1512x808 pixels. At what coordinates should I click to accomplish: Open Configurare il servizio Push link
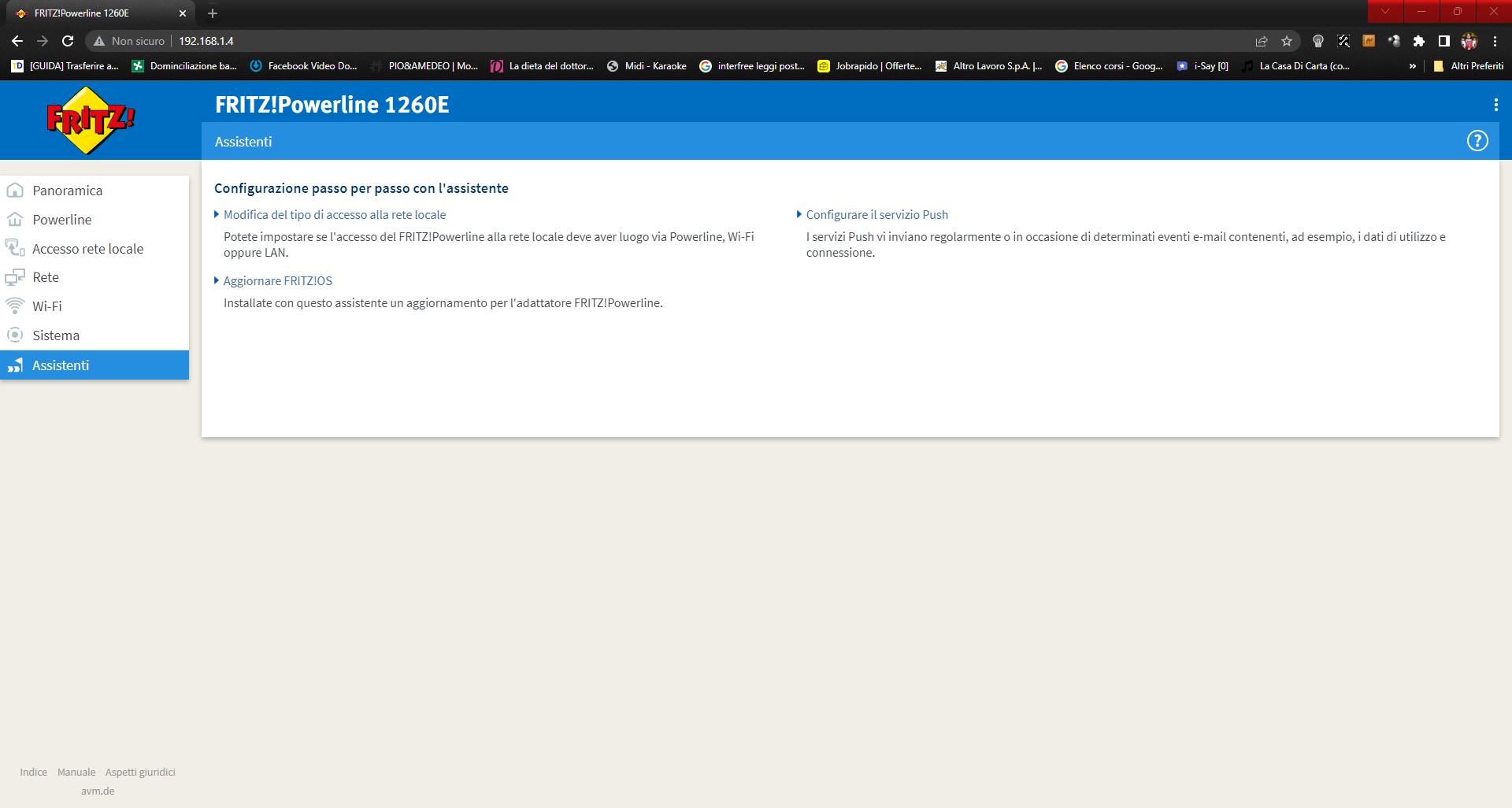coord(877,214)
